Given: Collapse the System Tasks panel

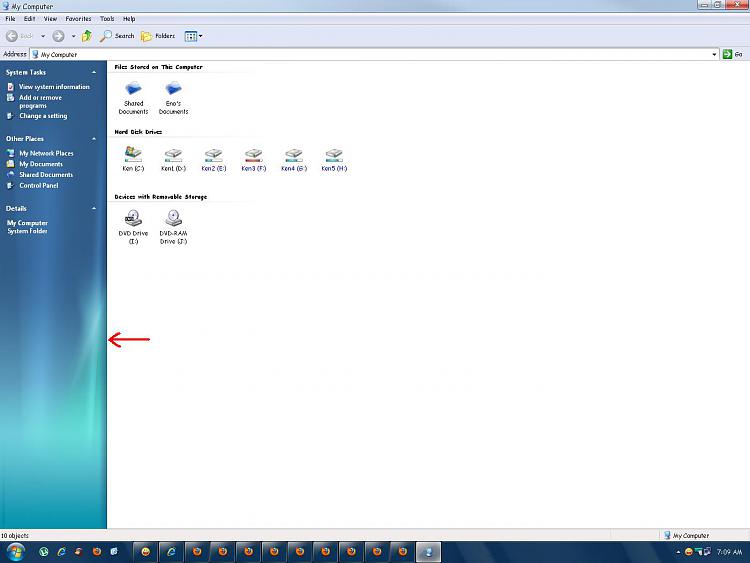Looking at the screenshot, I should coord(94,72).
